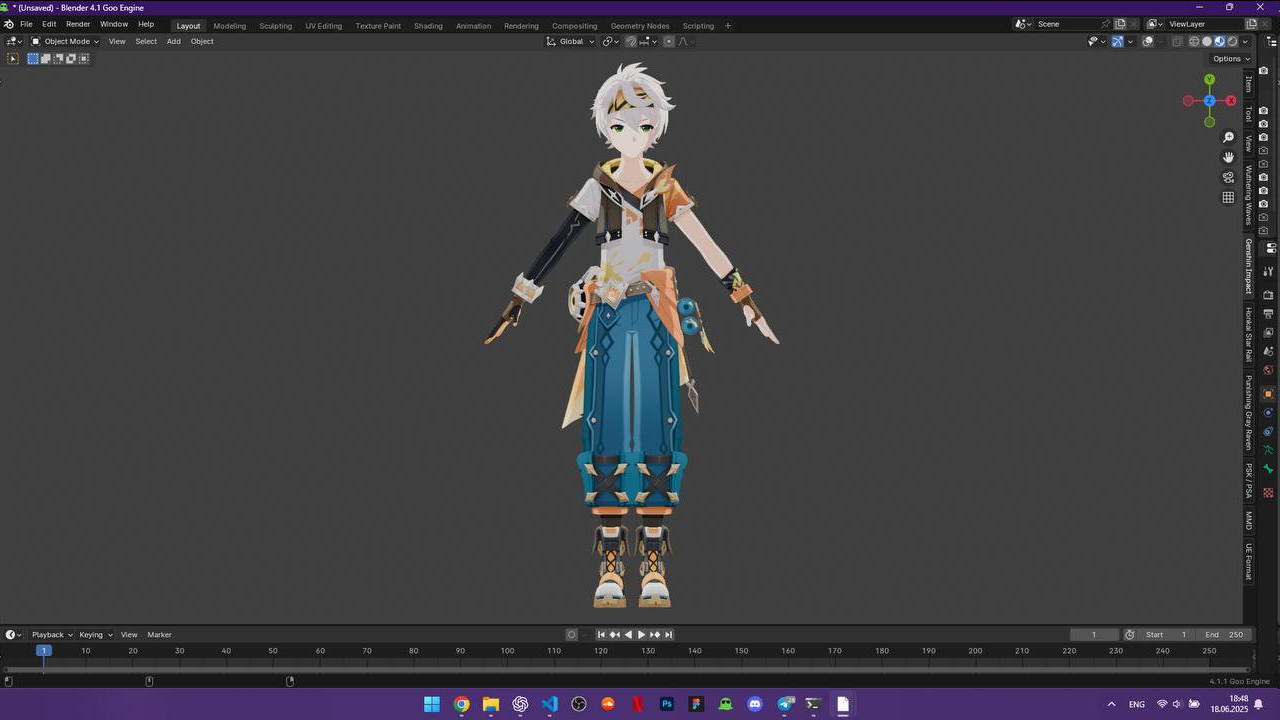Open the Object Mode dropdown

(x=65, y=41)
